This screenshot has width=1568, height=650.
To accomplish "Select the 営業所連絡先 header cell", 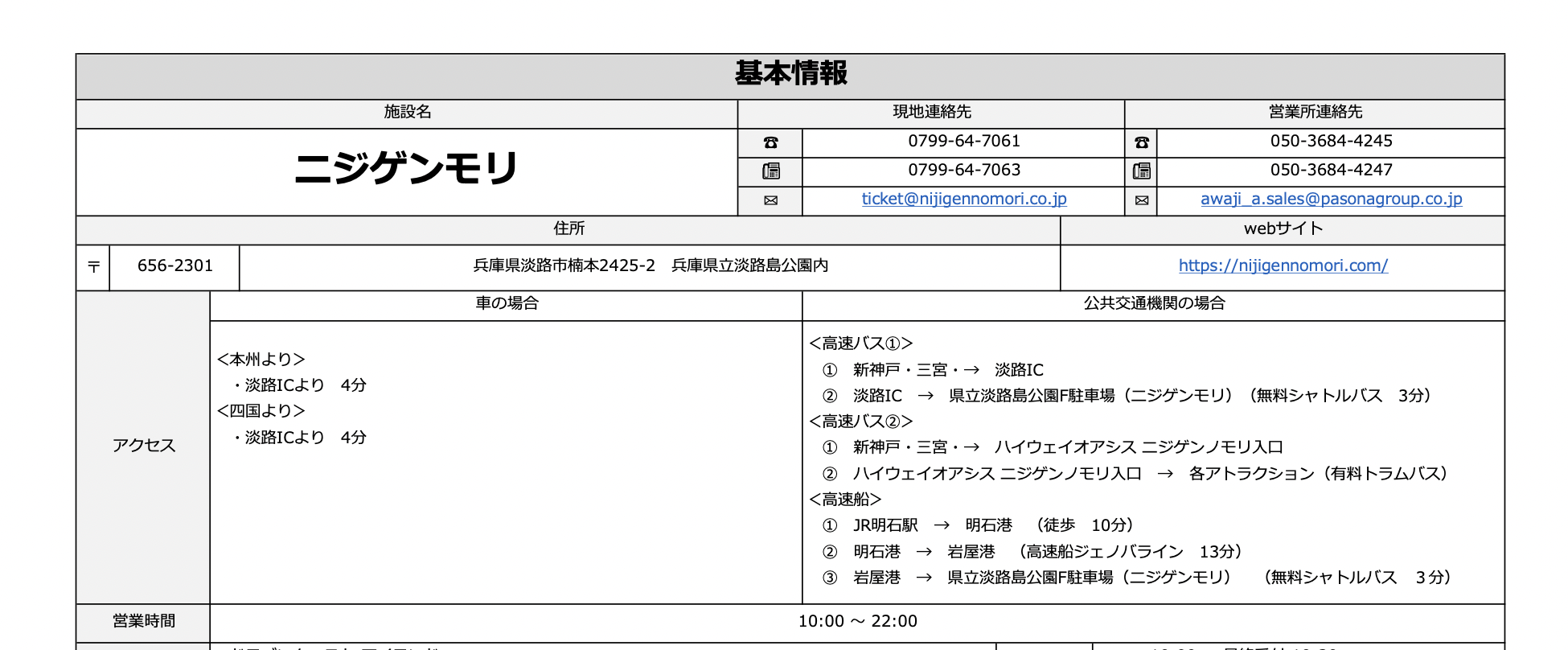I will 1315,113.
